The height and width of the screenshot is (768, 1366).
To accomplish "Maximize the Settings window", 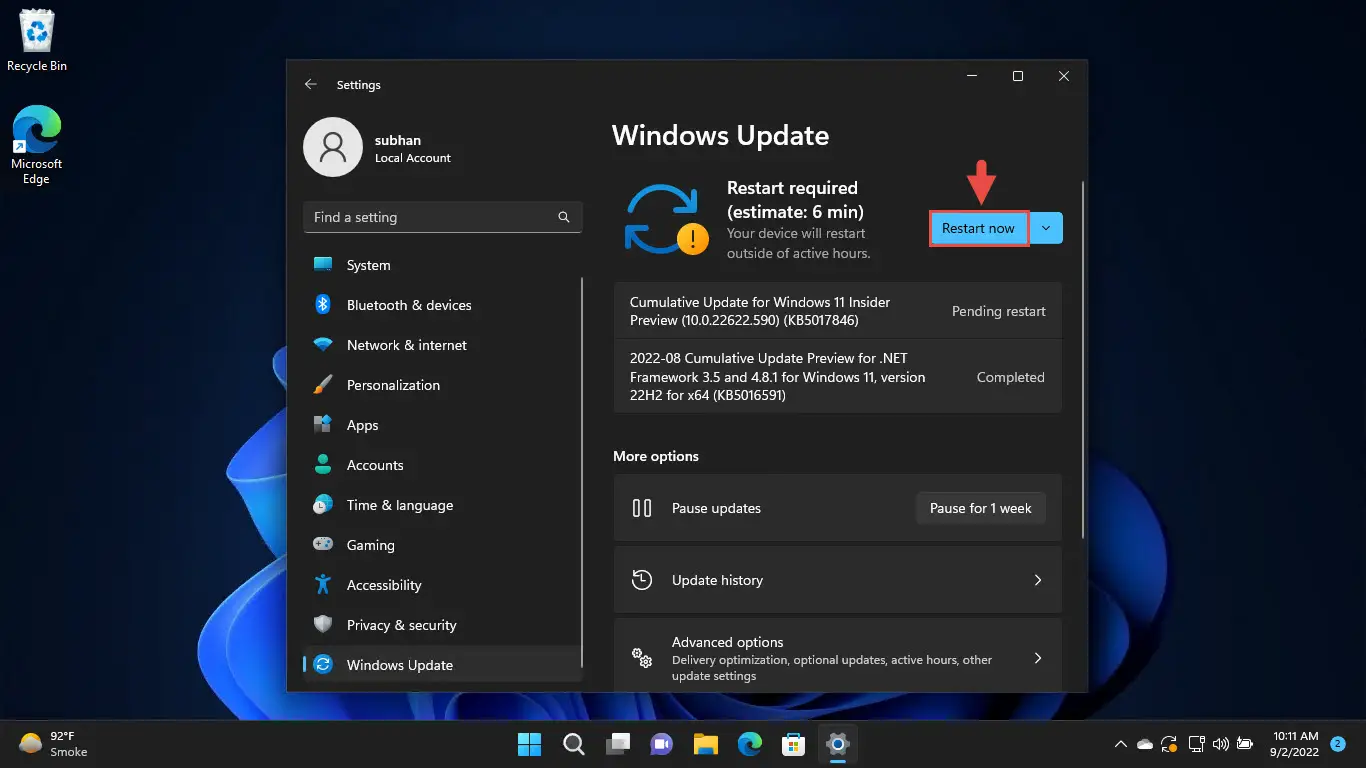I will click(x=1018, y=76).
